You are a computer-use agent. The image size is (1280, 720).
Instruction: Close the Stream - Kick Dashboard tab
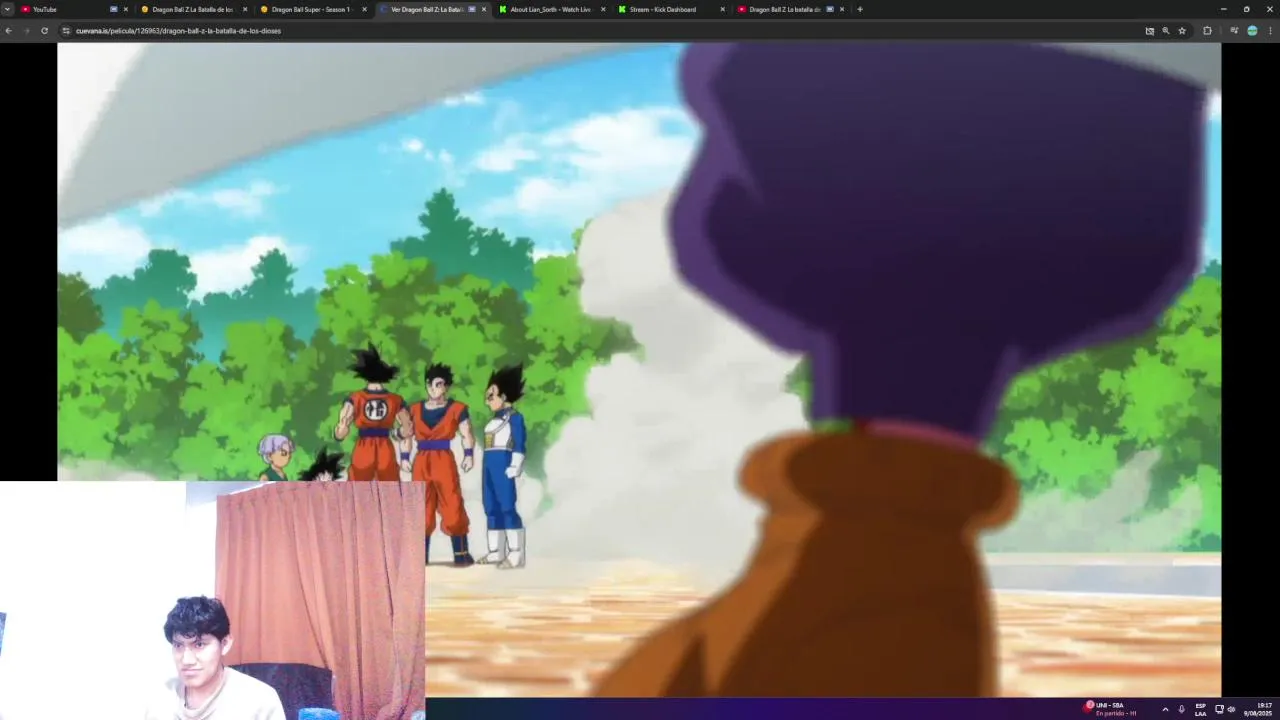[x=722, y=9]
